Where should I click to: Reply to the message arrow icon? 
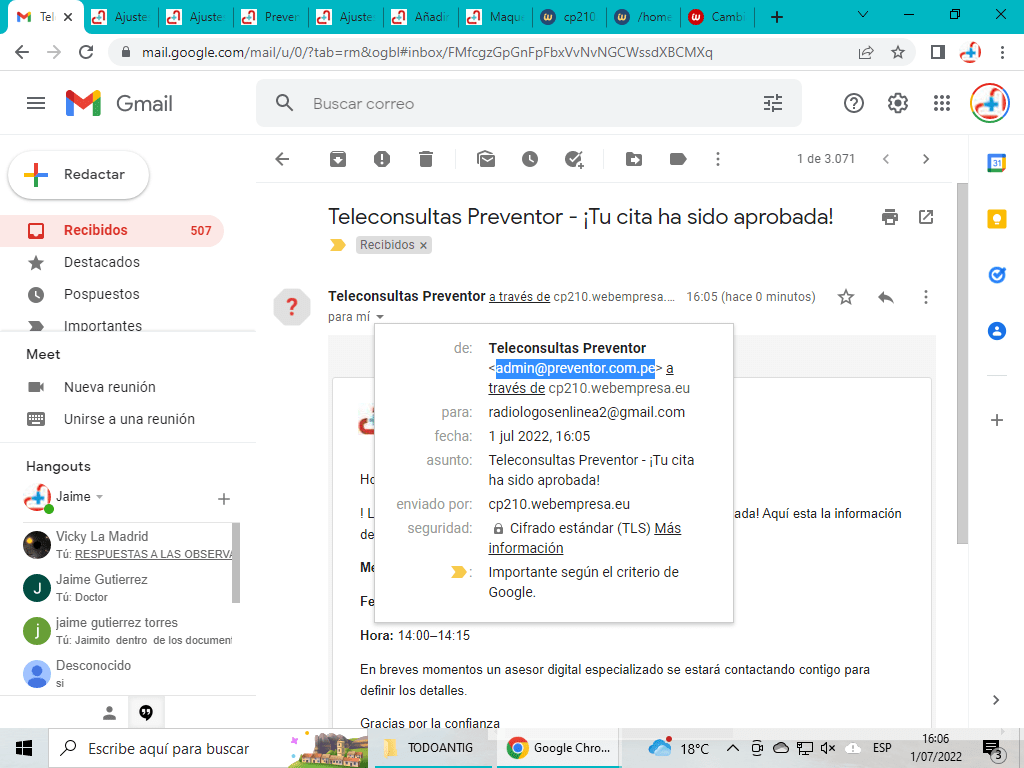(886, 297)
